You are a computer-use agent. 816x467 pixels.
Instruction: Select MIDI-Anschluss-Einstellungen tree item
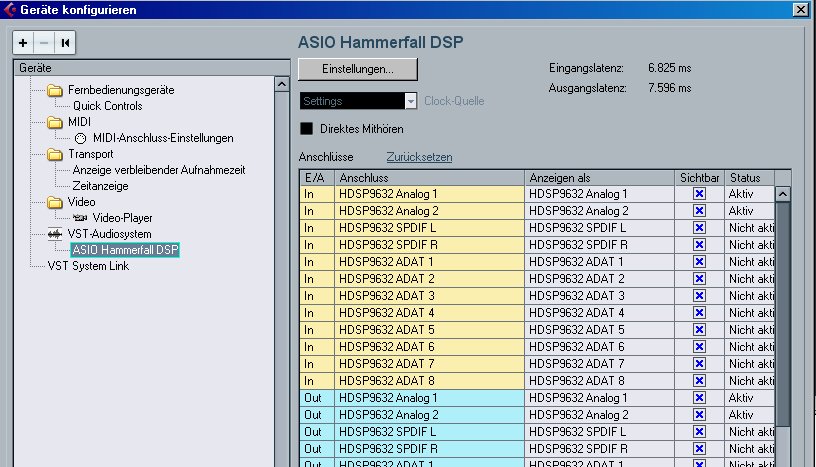coord(163,138)
